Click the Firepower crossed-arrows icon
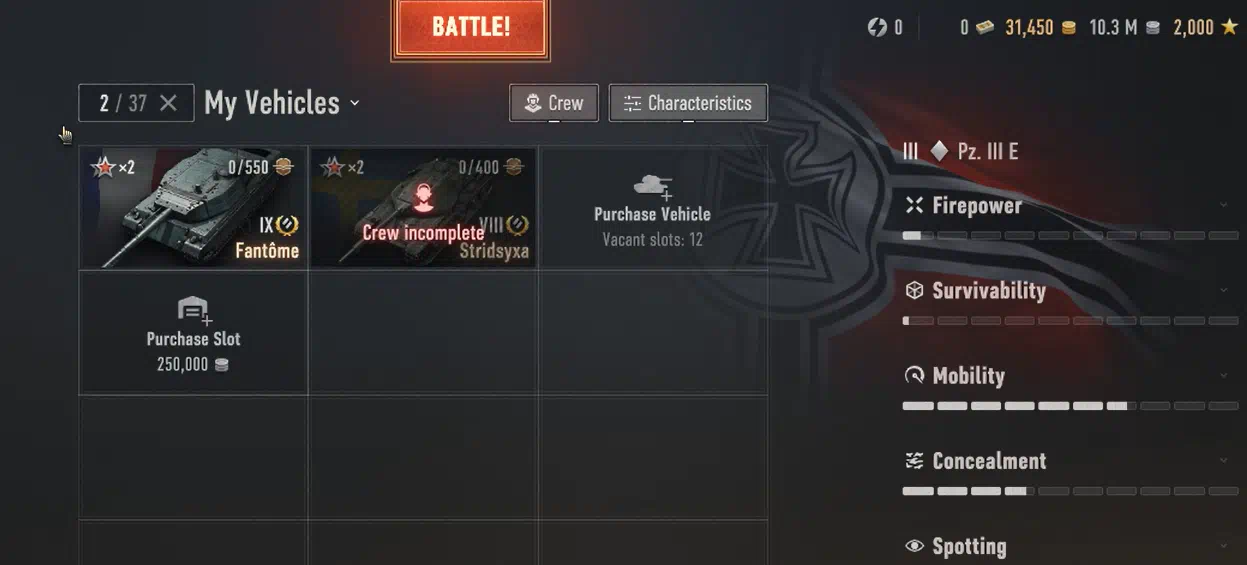Image resolution: width=1247 pixels, height=565 pixels. pos(914,205)
